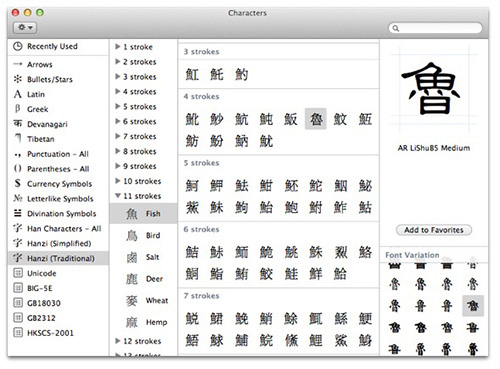Click the Font Variation heading
This screenshot has width=500, height=369.
coord(412,255)
